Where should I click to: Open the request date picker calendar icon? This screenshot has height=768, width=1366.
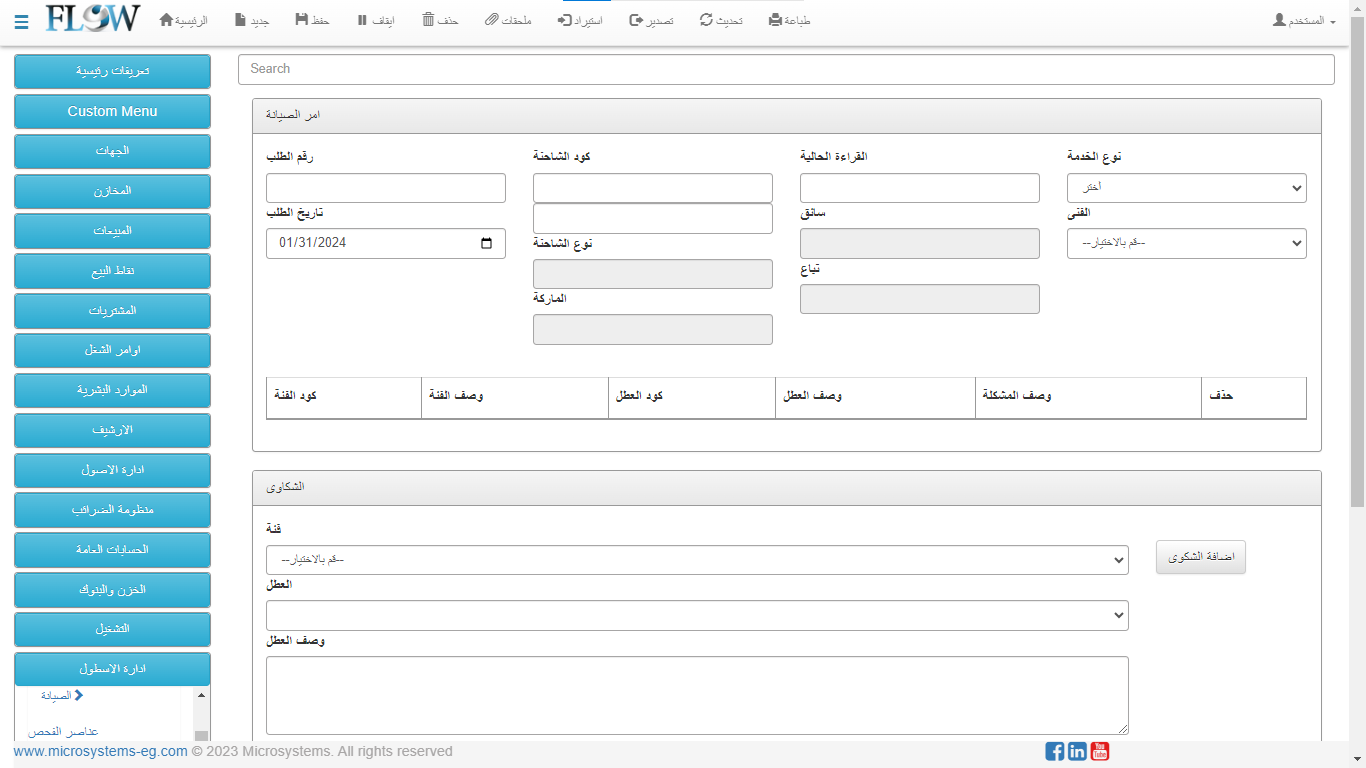click(486, 243)
